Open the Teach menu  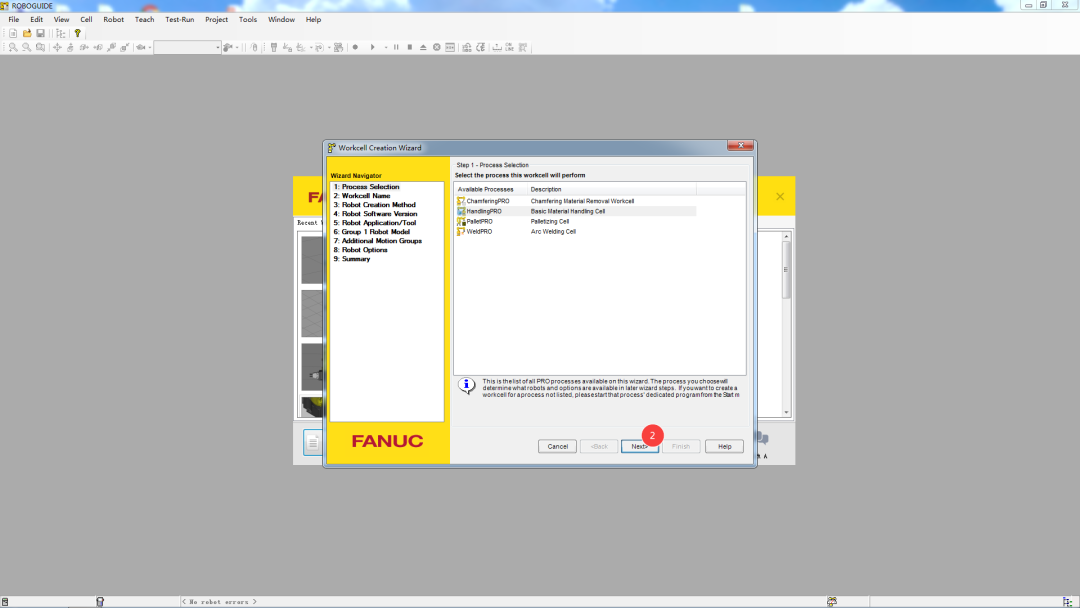point(144,19)
